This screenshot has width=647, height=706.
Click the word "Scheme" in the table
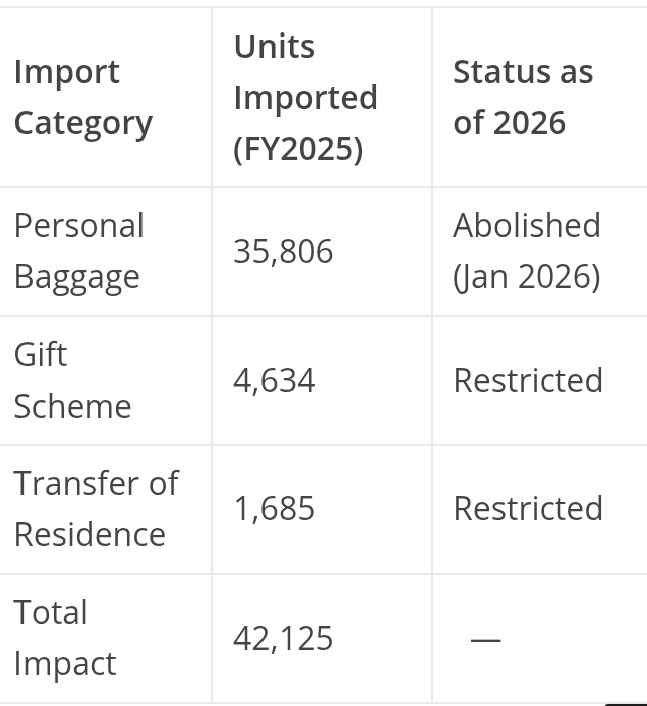[72, 406]
